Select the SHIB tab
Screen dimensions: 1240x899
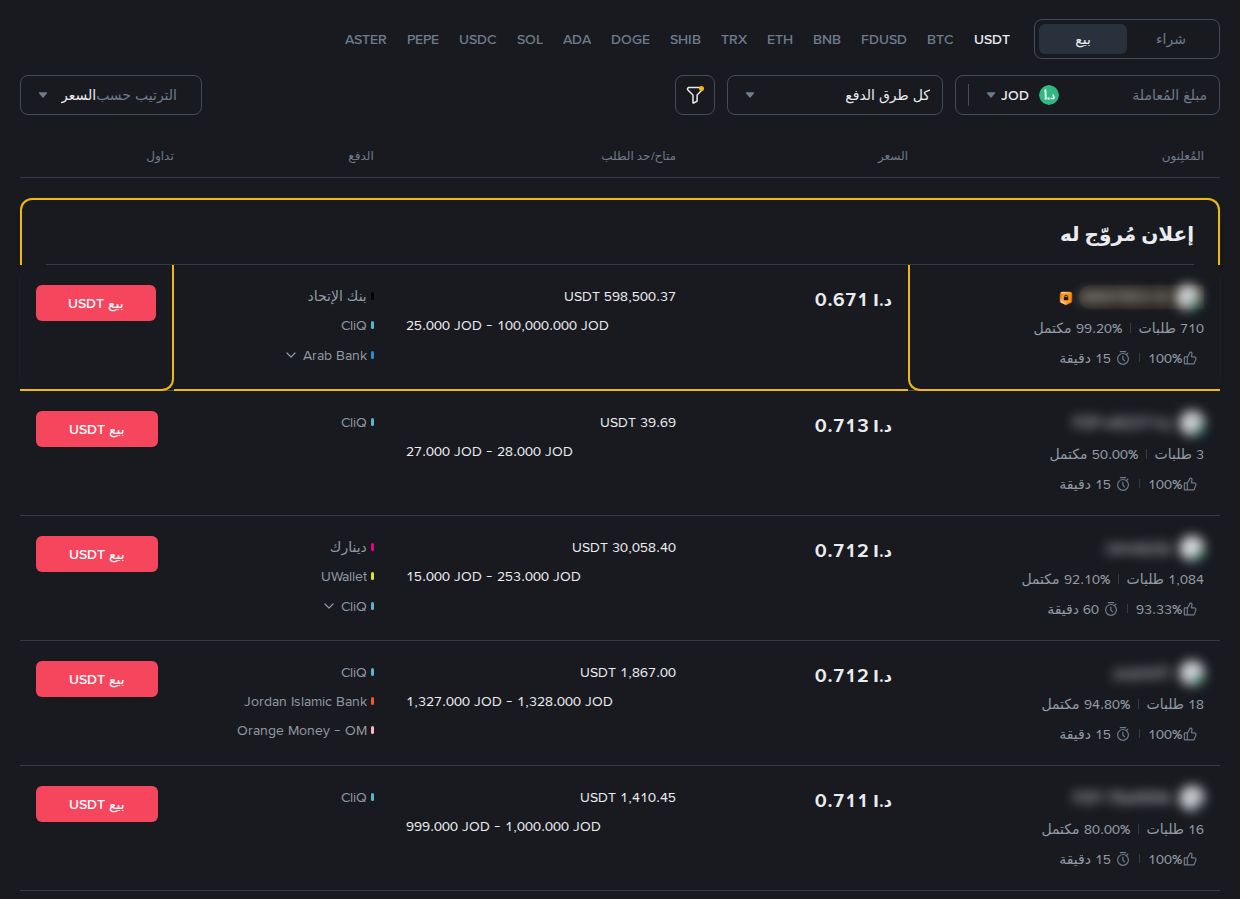[685, 40]
